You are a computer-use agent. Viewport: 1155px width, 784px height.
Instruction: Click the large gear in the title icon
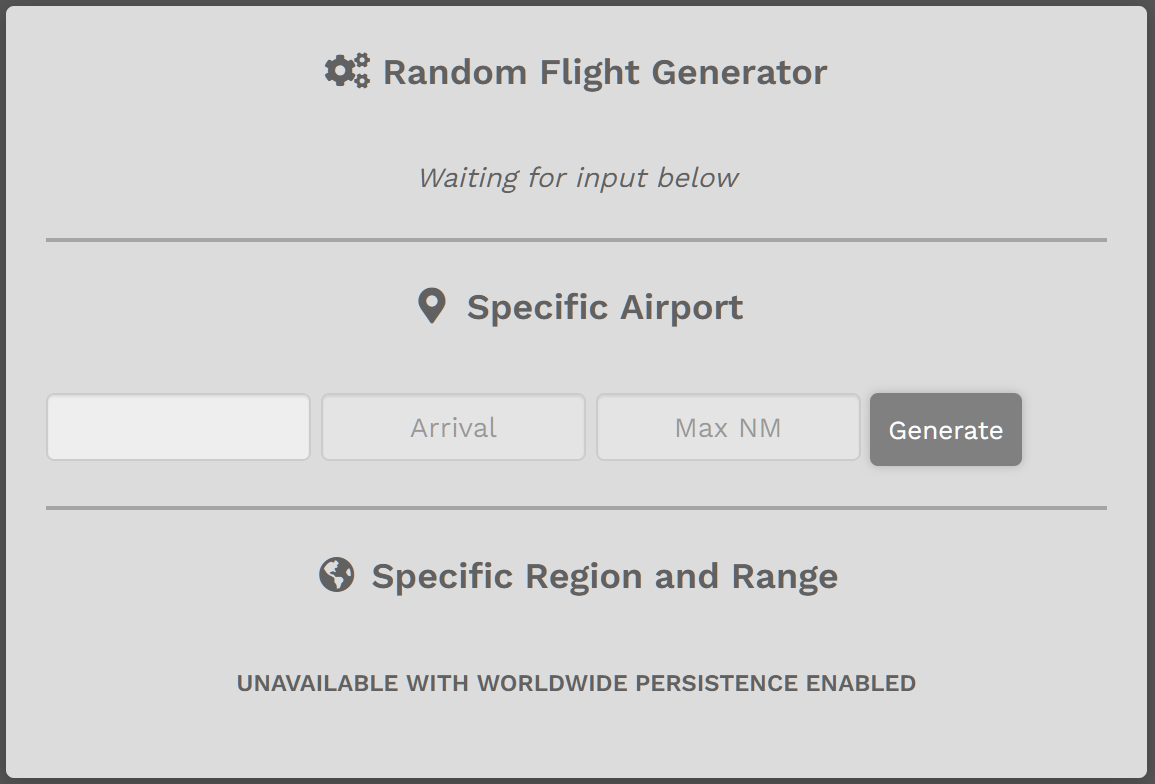[339, 71]
